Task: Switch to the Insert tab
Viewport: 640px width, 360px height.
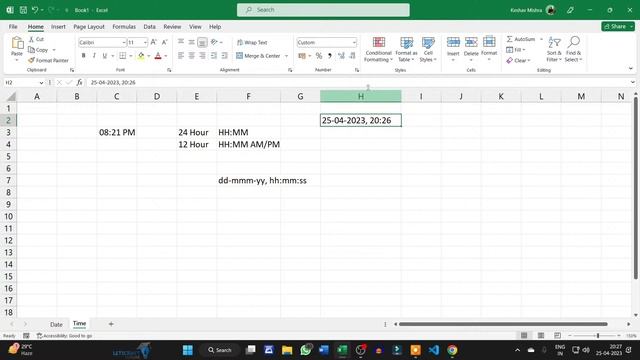Action: click(x=58, y=27)
